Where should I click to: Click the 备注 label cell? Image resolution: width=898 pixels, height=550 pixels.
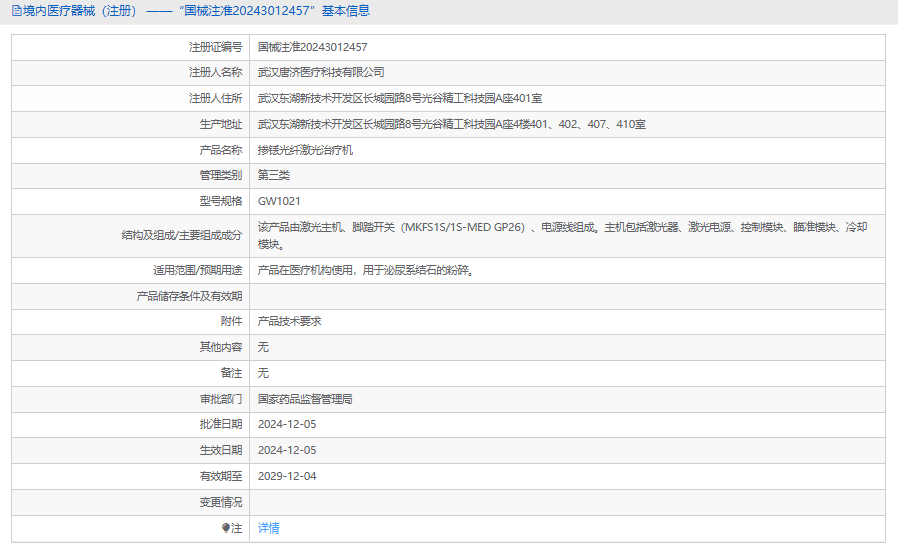coord(131,373)
